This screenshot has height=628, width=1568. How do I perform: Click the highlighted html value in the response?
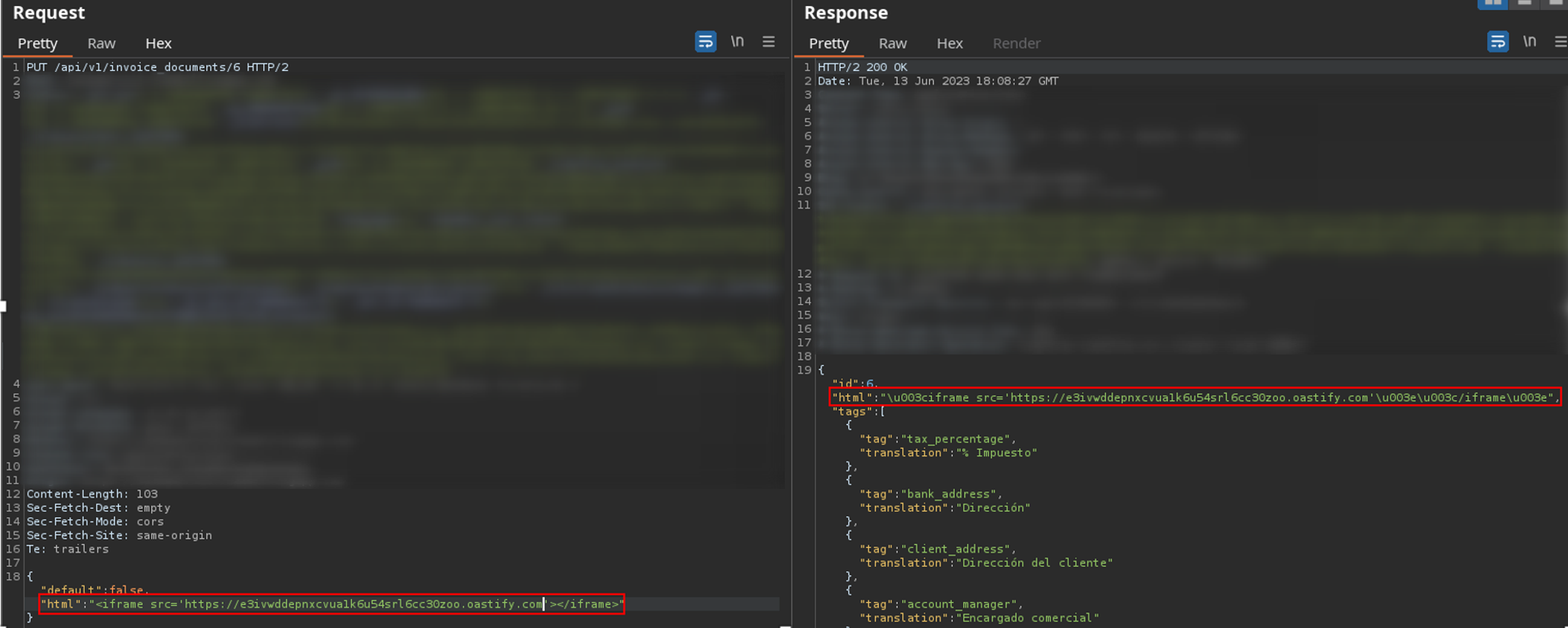tap(1195, 397)
